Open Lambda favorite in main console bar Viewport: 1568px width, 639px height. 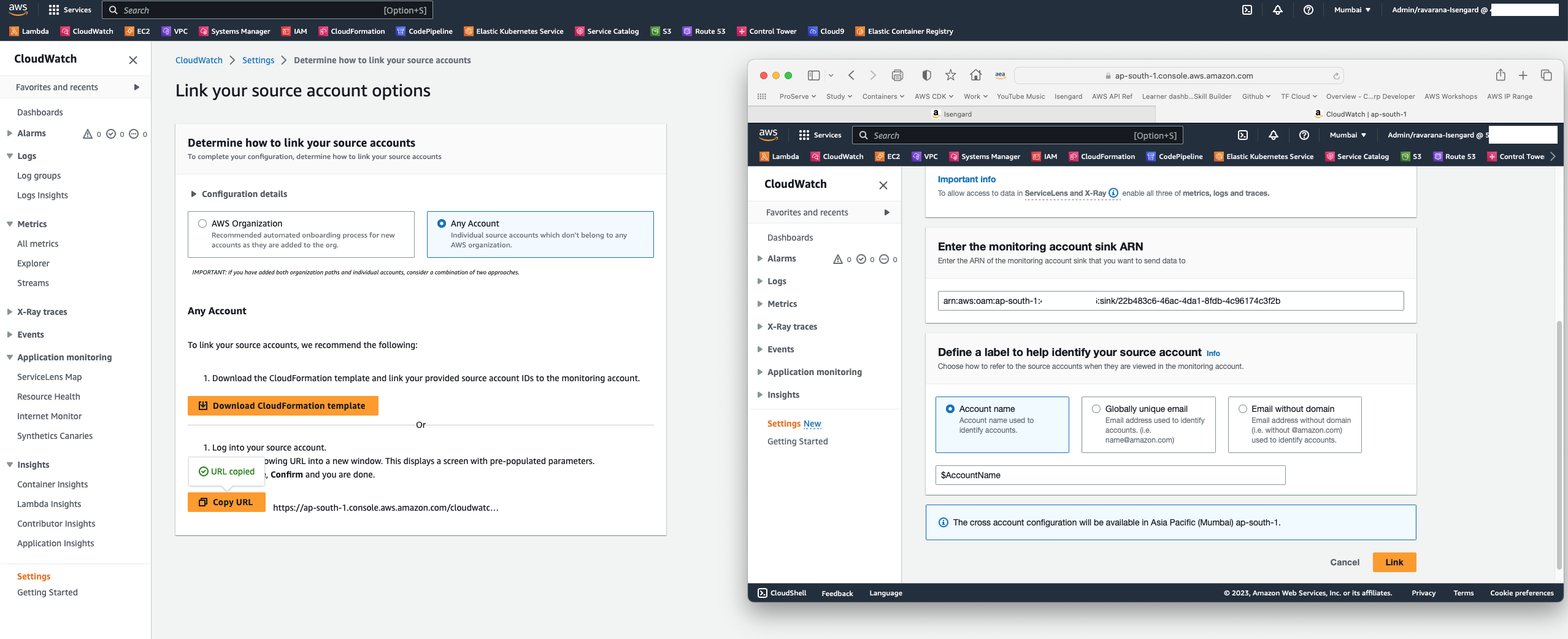[29, 31]
